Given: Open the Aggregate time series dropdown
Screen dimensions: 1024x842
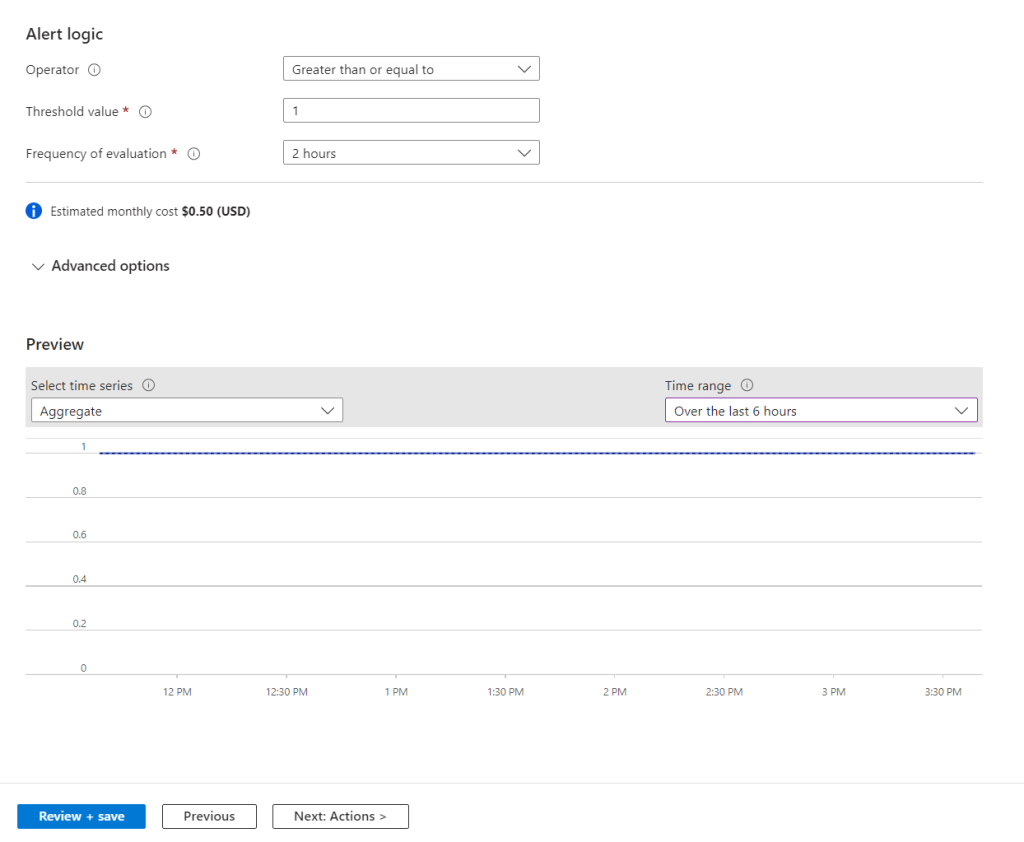Looking at the screenshot, I should (186, 411).
